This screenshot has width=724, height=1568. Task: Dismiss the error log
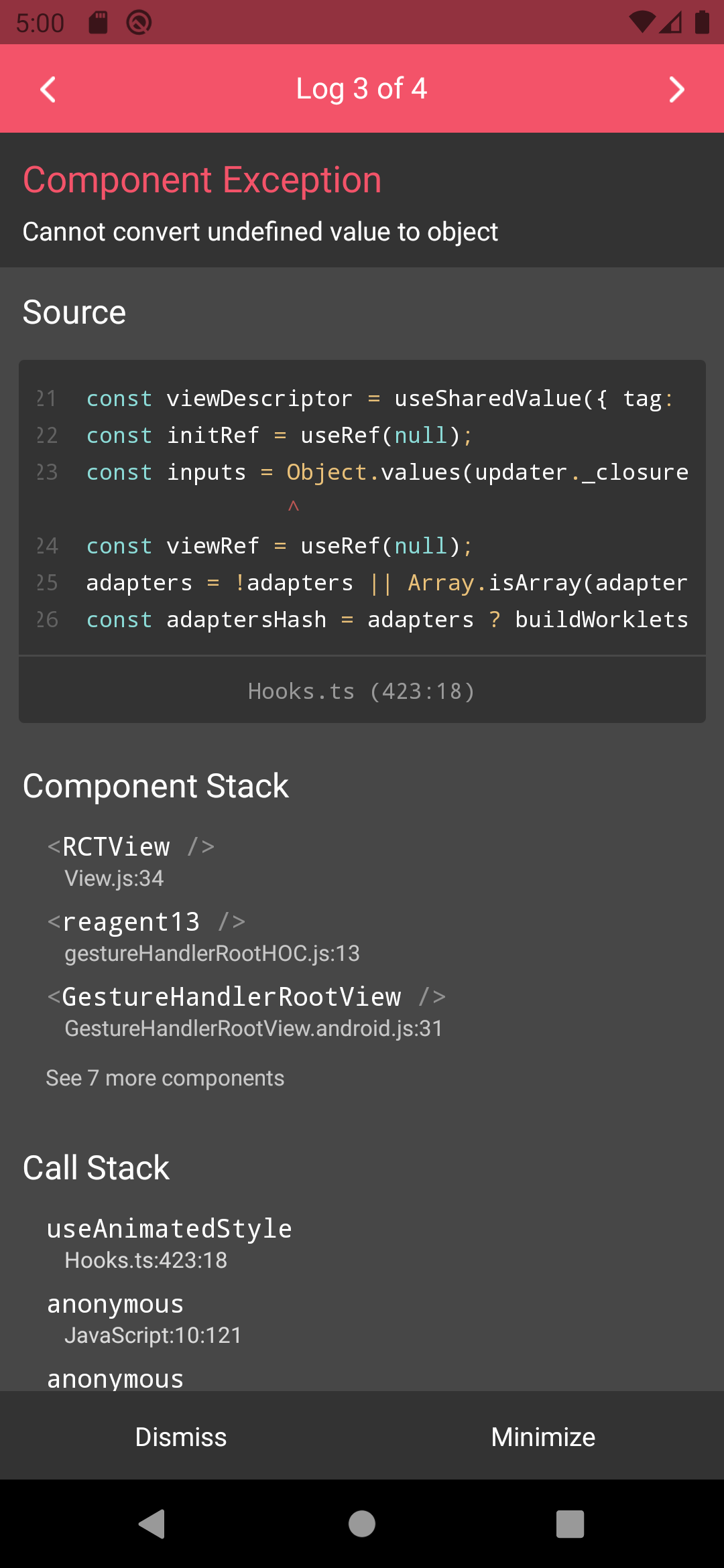(x=181, y=1437)
